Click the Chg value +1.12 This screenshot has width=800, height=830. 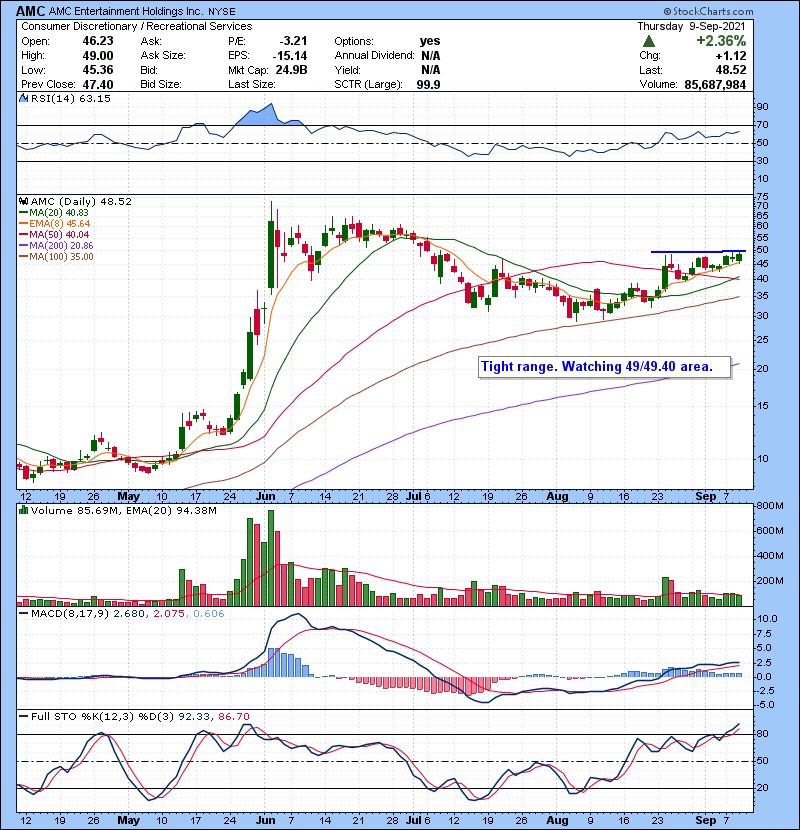[x=731, y=56]
